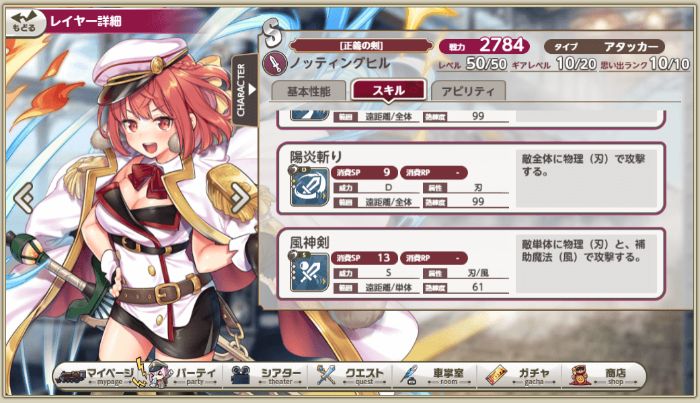The height and width of the screenshot is (403, 700).
Task: Switch to the 基本性能 tab
Action: coord(308,91)
